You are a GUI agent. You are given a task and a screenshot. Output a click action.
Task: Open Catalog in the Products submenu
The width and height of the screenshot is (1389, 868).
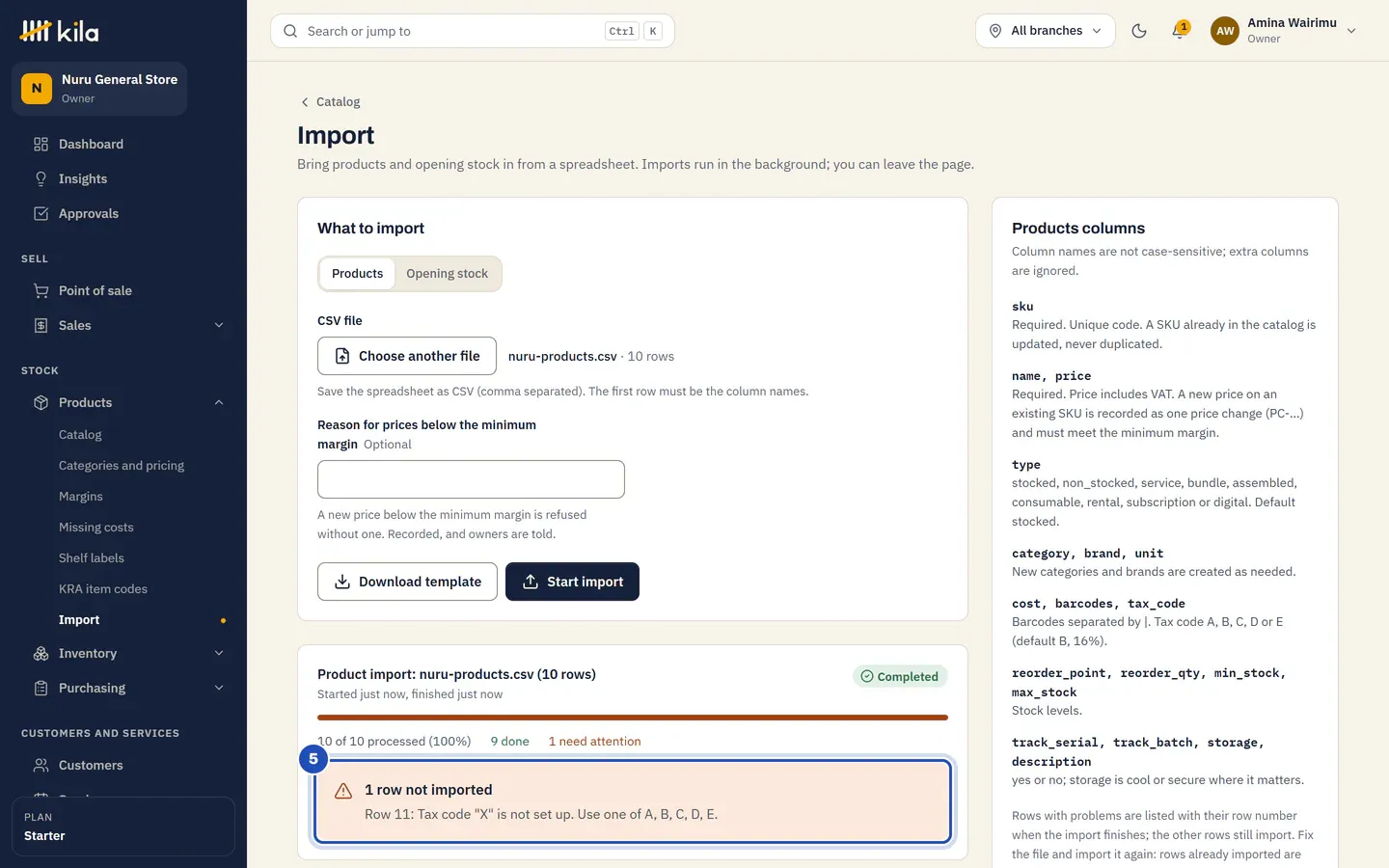[80, 435]
